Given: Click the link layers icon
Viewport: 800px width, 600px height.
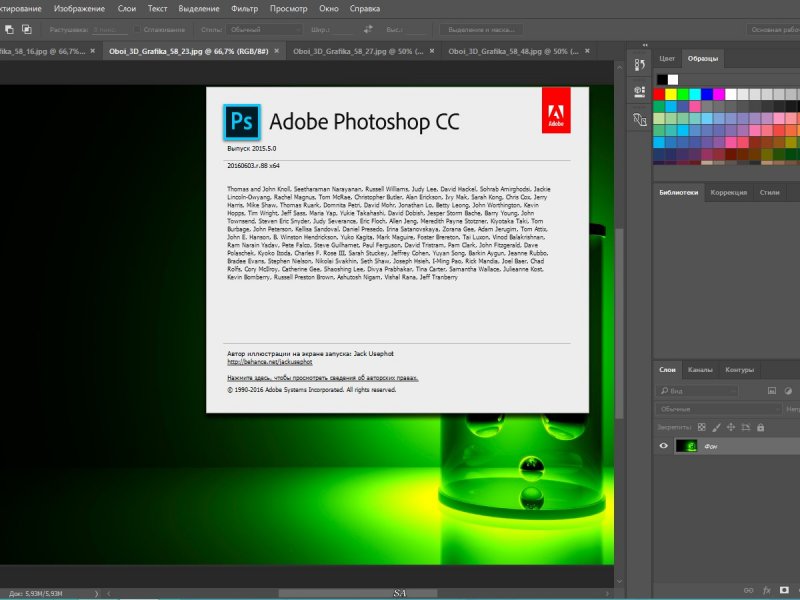Looking at the screenshot, I should click(748, 590).
